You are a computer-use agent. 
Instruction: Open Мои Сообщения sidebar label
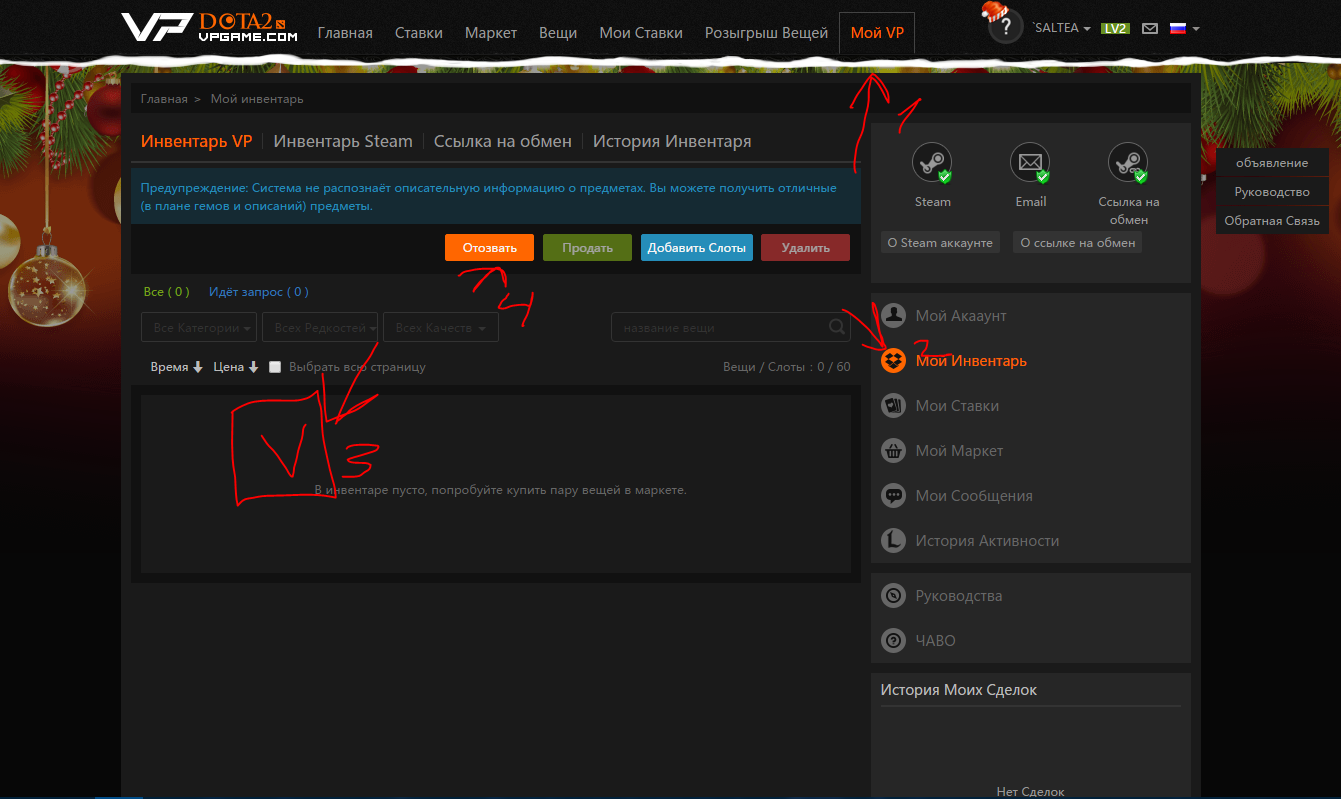tap(974, 496)
